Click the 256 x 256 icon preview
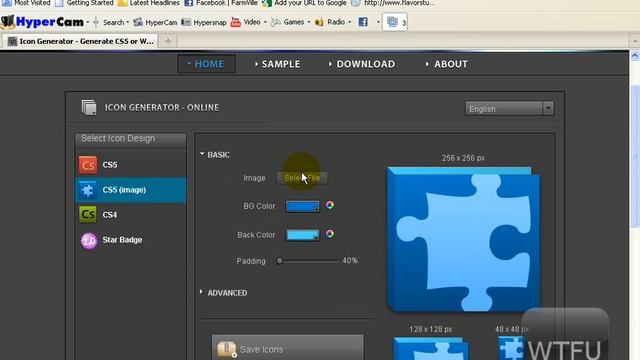640x360 pixels. pos(463,240)
